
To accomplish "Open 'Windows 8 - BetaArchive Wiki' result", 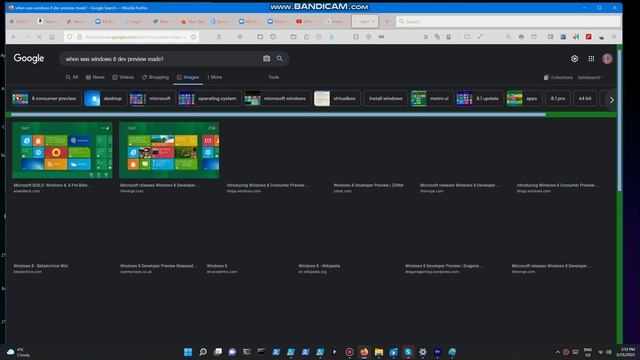I will point(41,266).
